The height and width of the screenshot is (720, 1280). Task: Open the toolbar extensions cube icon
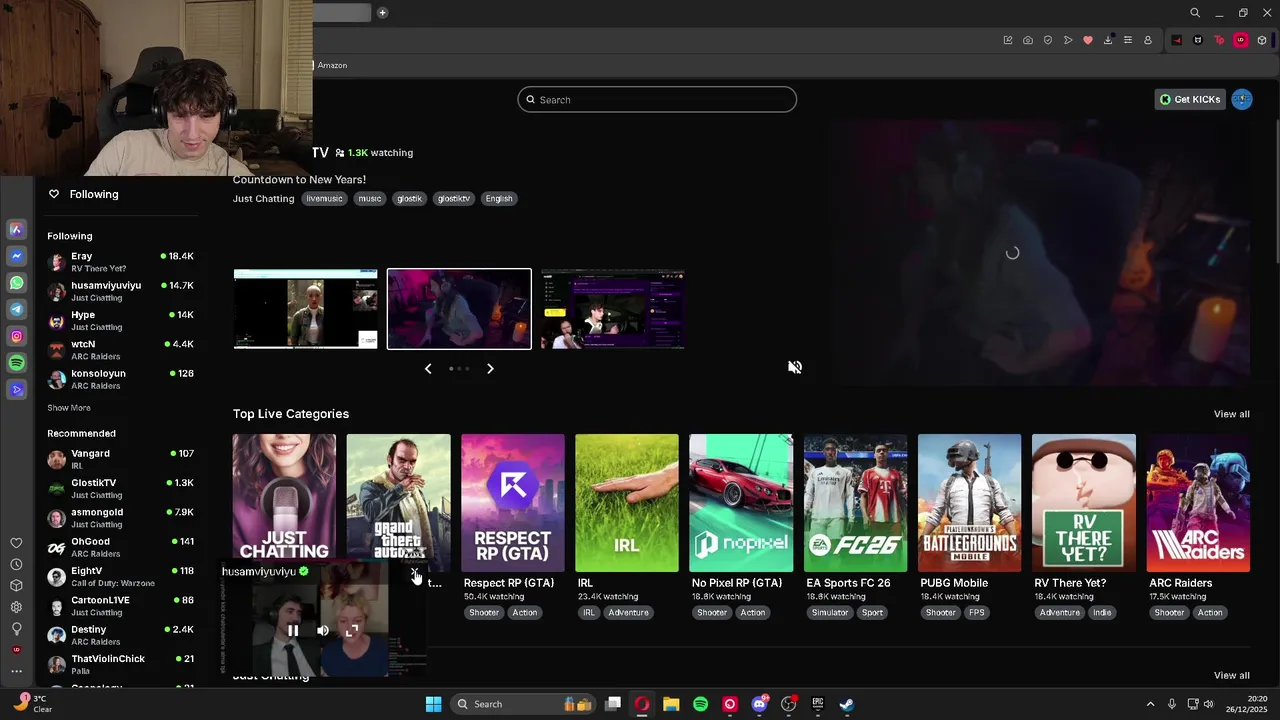[1262, 40]
